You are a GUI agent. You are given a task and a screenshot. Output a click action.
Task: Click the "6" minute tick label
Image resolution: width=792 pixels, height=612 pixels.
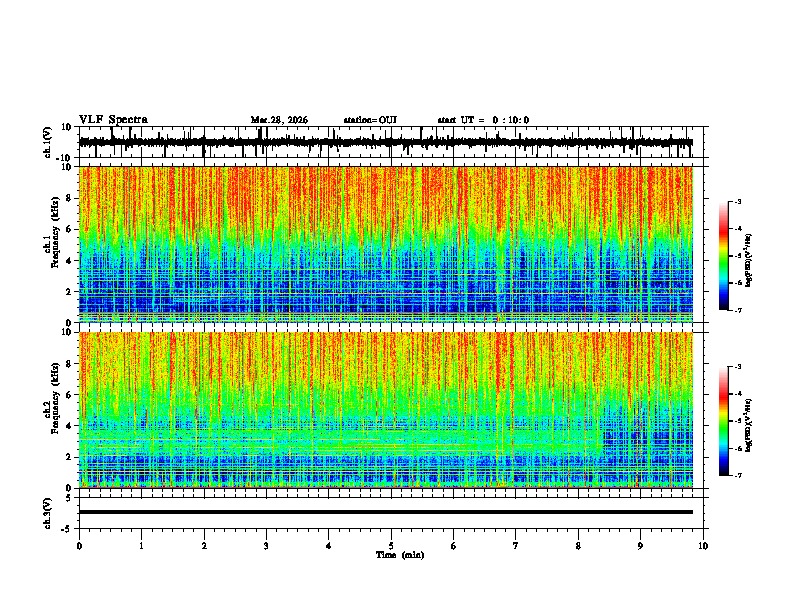click(454, 546)
